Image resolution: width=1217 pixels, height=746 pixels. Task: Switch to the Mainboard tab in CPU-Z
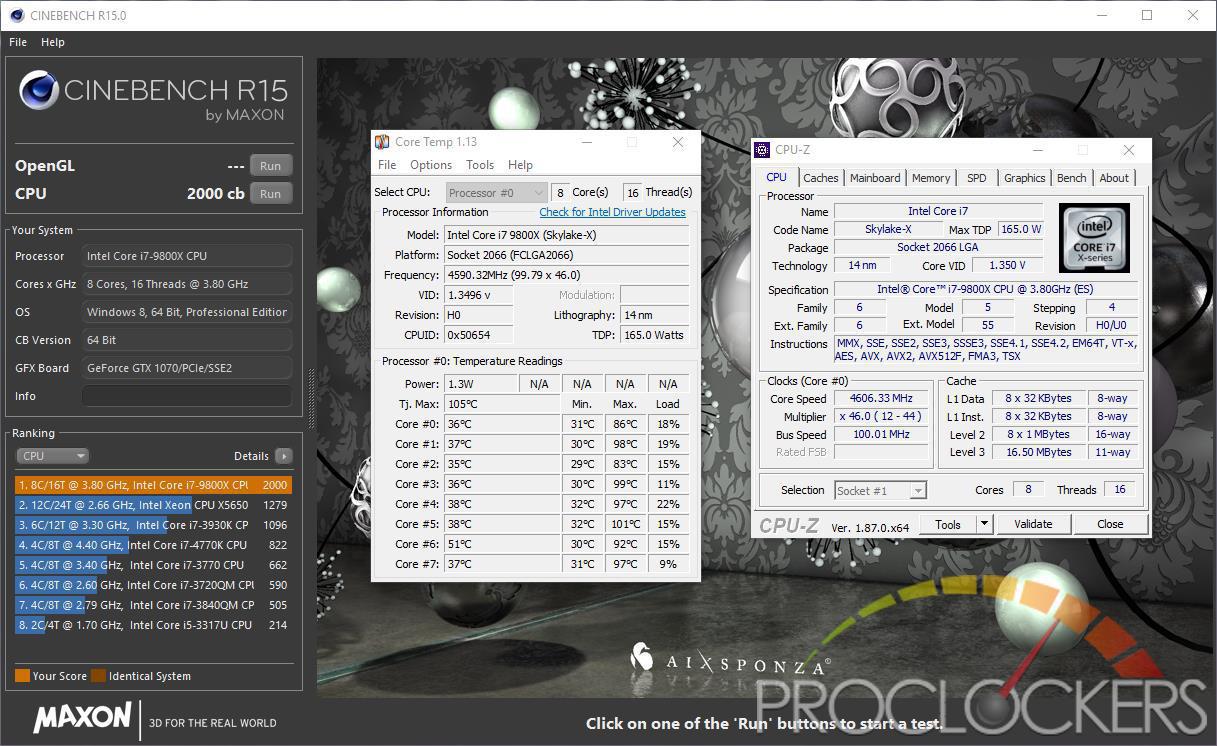(875, 178)
